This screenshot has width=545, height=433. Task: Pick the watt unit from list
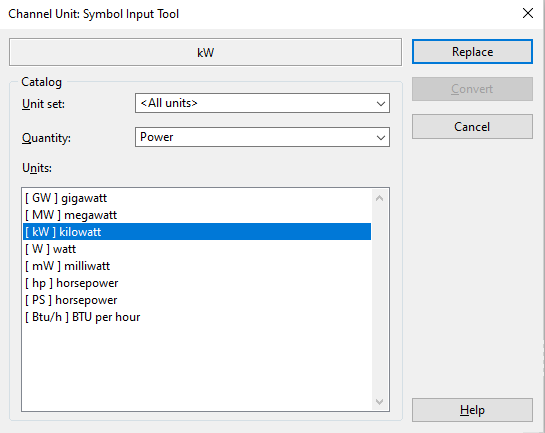pyautogui.click(x=197, y=249)
